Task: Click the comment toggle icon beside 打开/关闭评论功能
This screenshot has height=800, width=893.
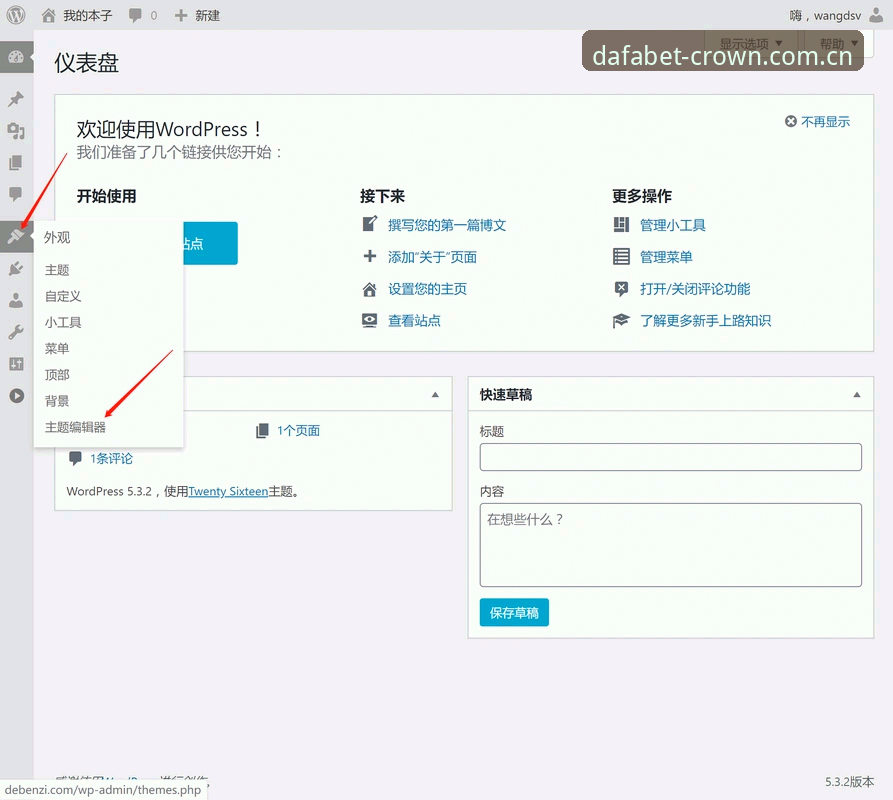Action: pos(621,289)
